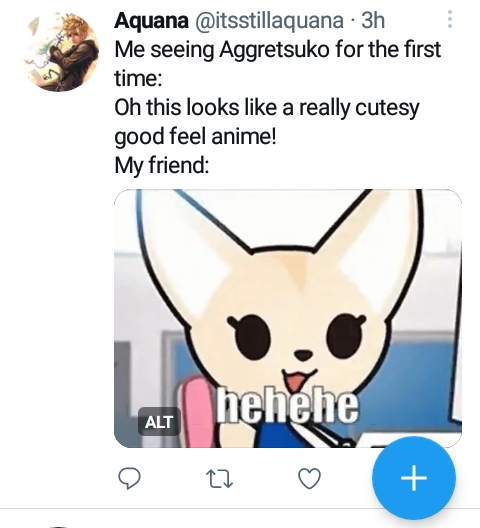Open the reply icon under the tweet

coord(129,478)
